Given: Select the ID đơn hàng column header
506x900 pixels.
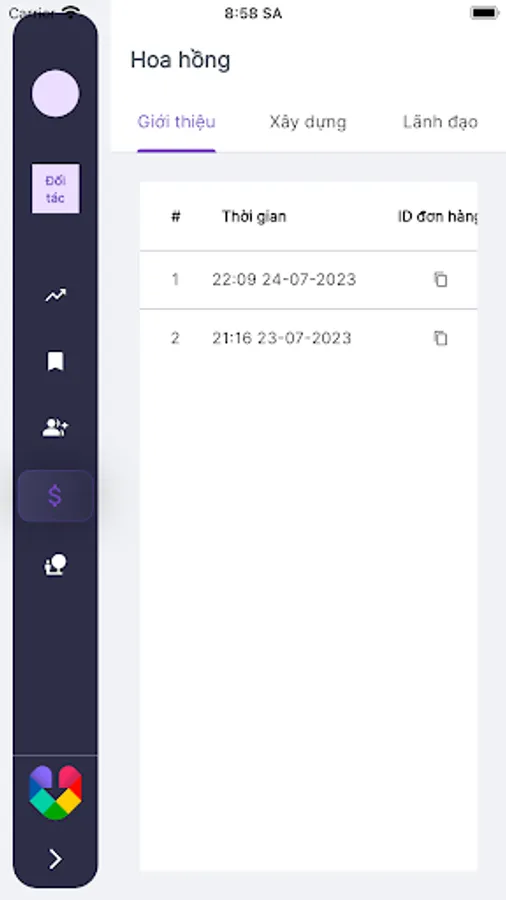Looking at the screenshot, I should 437,216.
